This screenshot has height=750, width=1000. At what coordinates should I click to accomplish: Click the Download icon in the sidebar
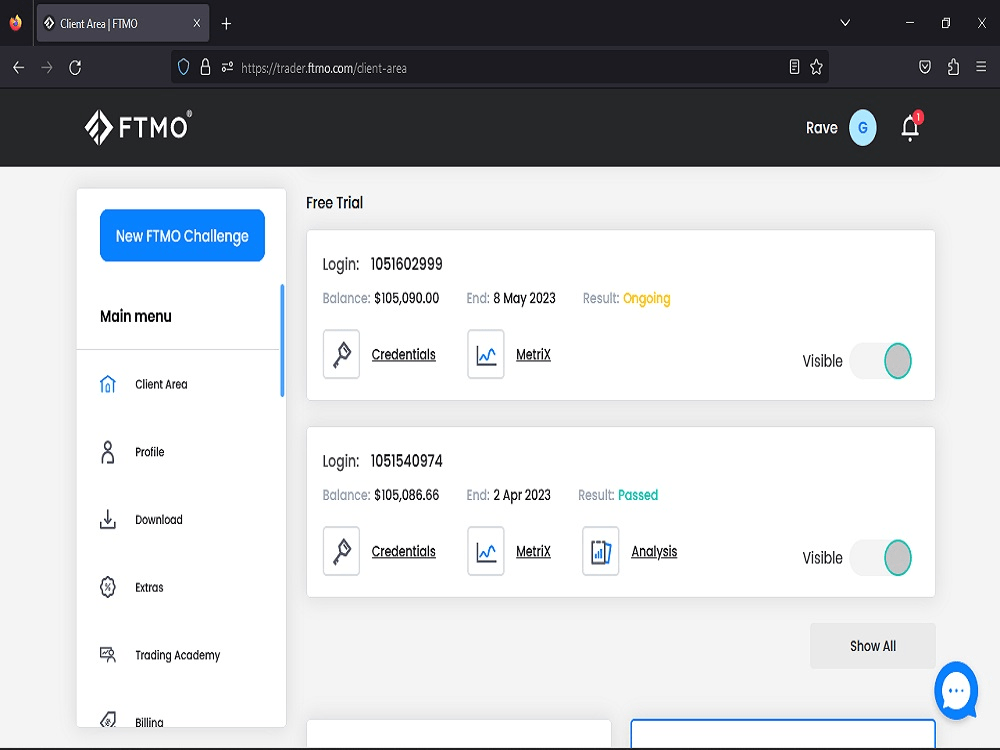pos(107,519)
